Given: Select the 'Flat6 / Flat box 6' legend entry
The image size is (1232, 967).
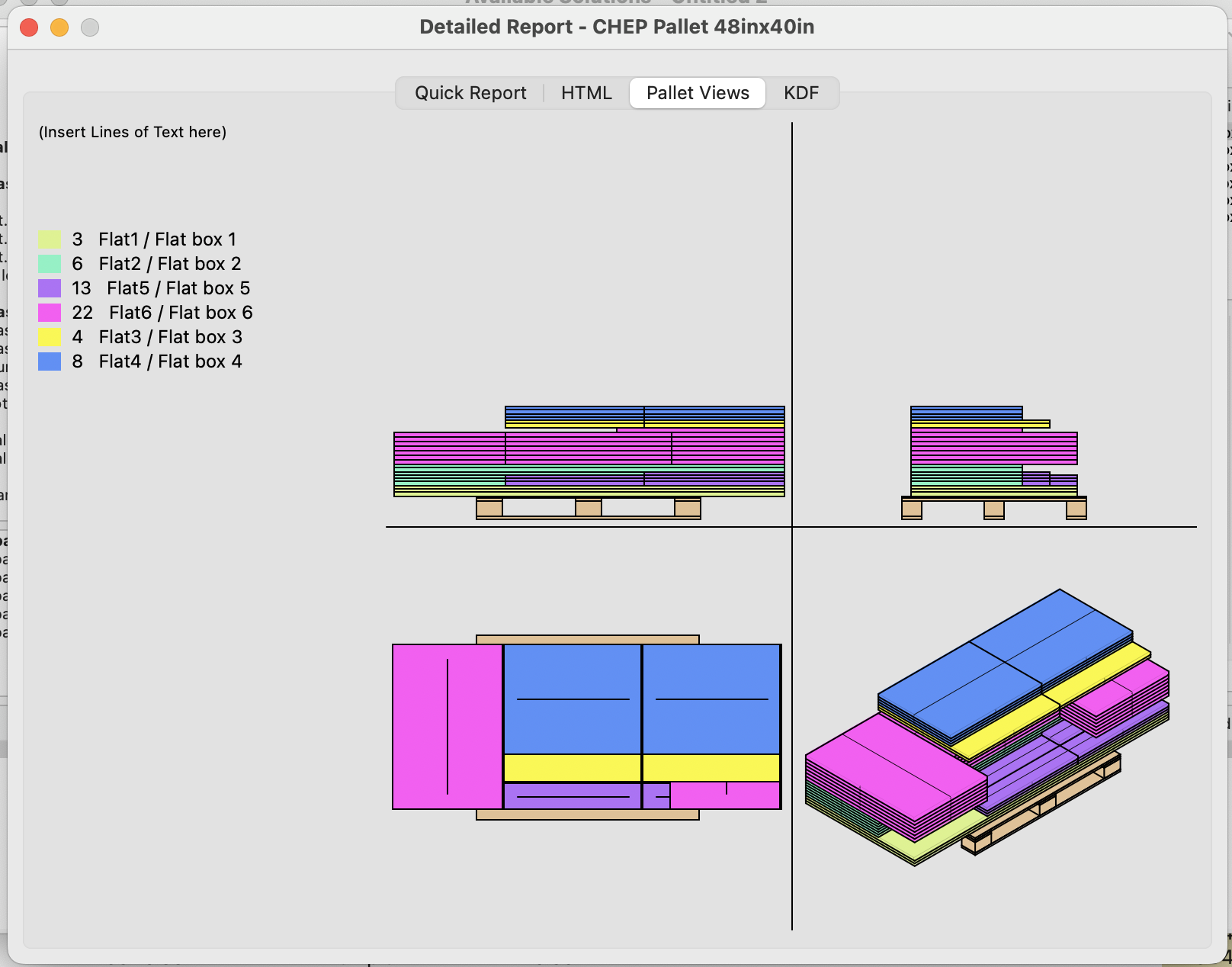Looking at the screenshot, I should [181, 313].
